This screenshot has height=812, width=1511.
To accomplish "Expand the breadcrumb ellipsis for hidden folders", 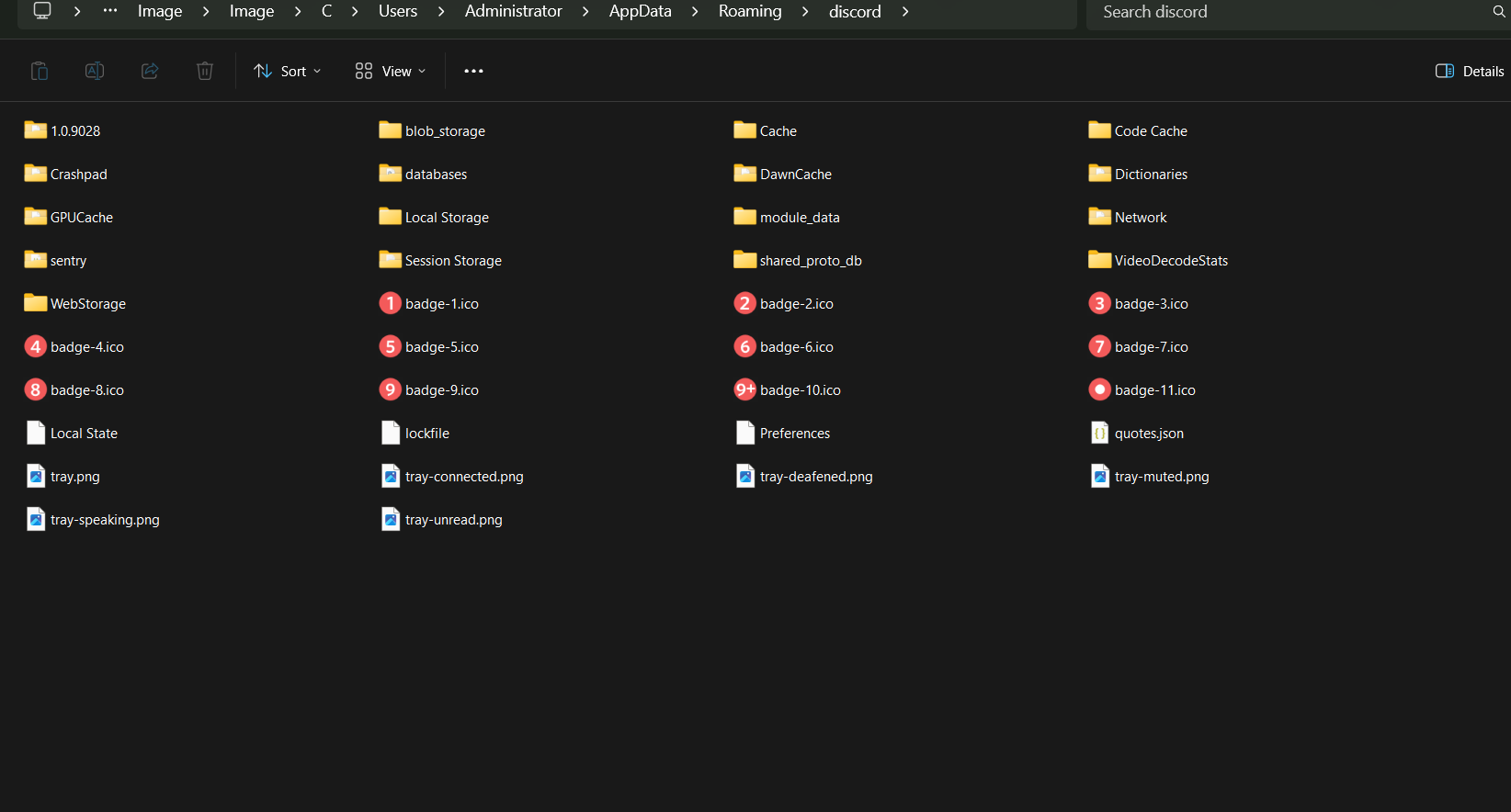I will (110, 11).
